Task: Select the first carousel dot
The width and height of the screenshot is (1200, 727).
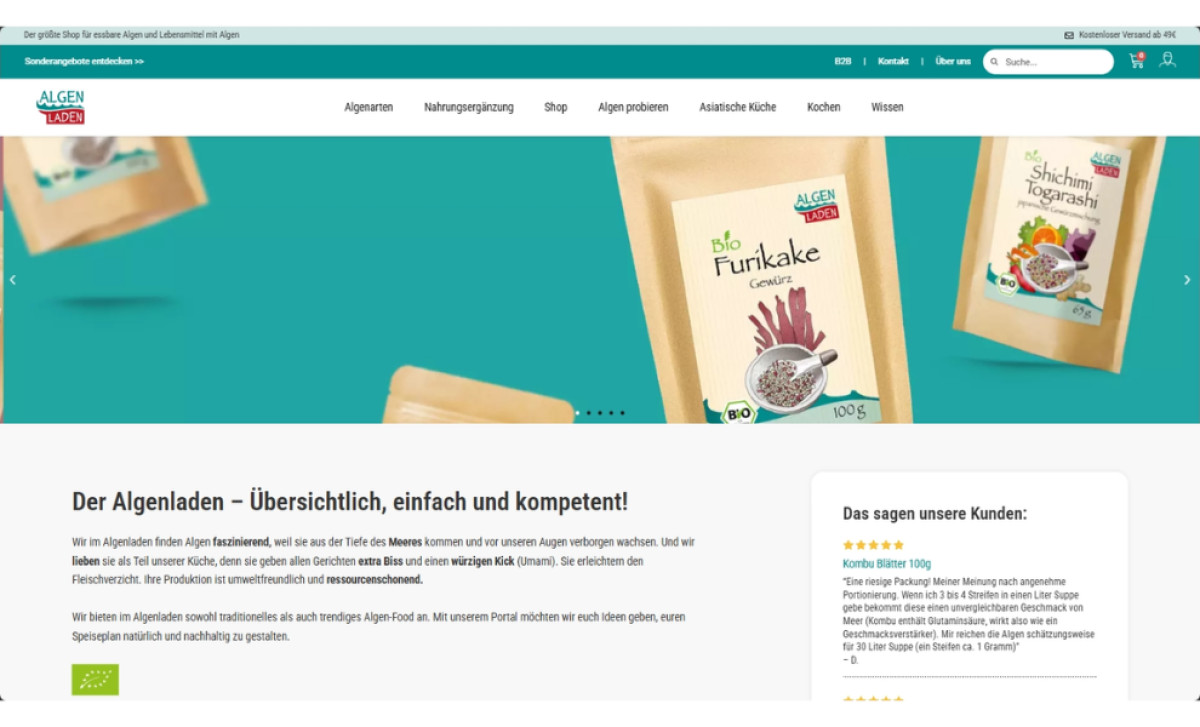Action: click(x=577, y=413)
